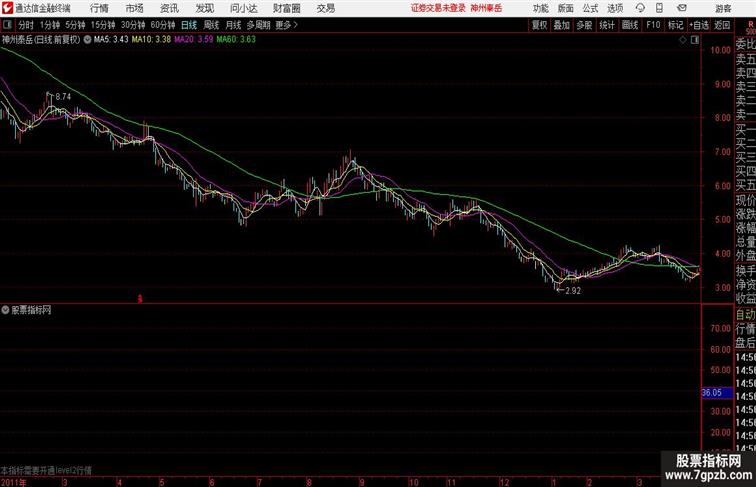Open the 财富圈 menu
Image resolution: width=756 pixels, height=487 pixels.
[x=286, y=8]
